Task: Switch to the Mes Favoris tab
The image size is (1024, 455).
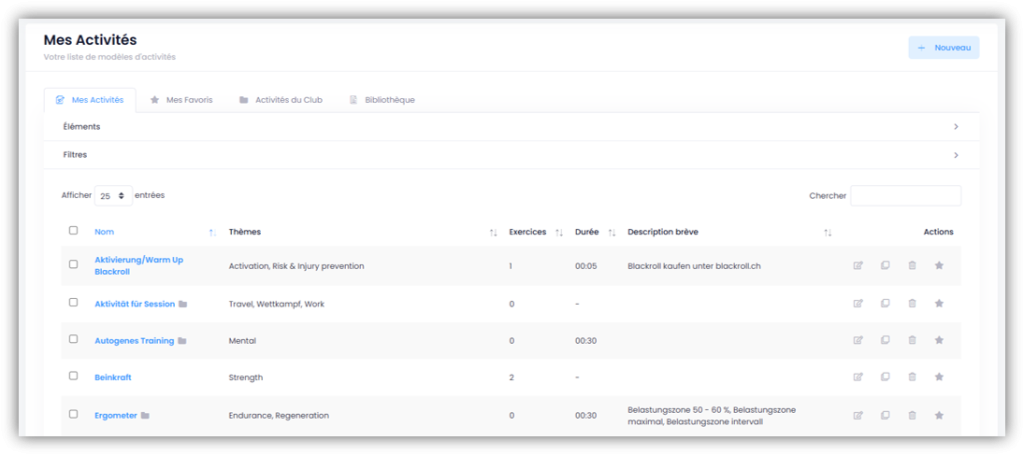Action: 181,100
